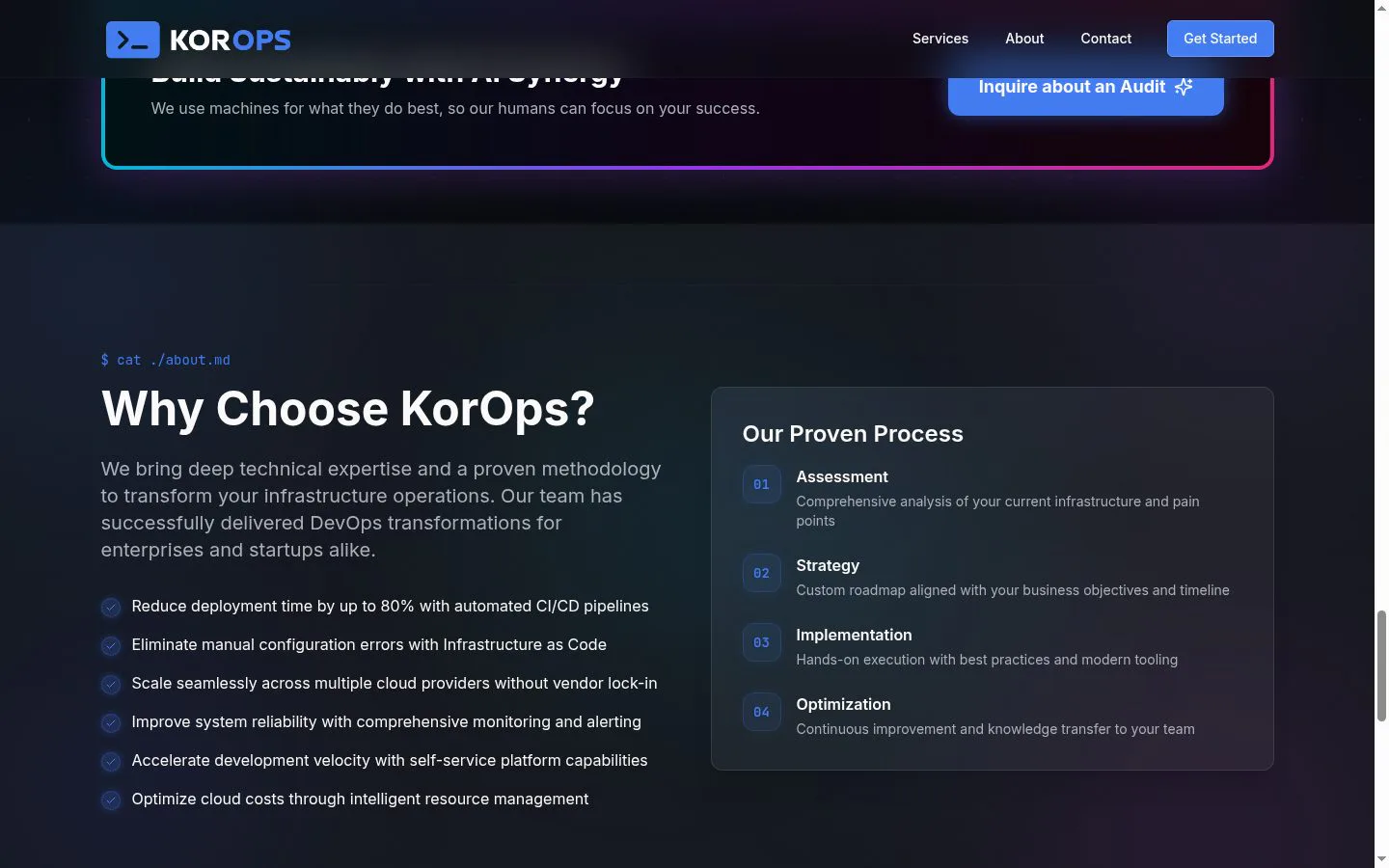This screenshot has width=1389, height=868.
Task: Click 'Hands-on execution with best practices' description
Action: pyautogui.click(x=987, y=660)
